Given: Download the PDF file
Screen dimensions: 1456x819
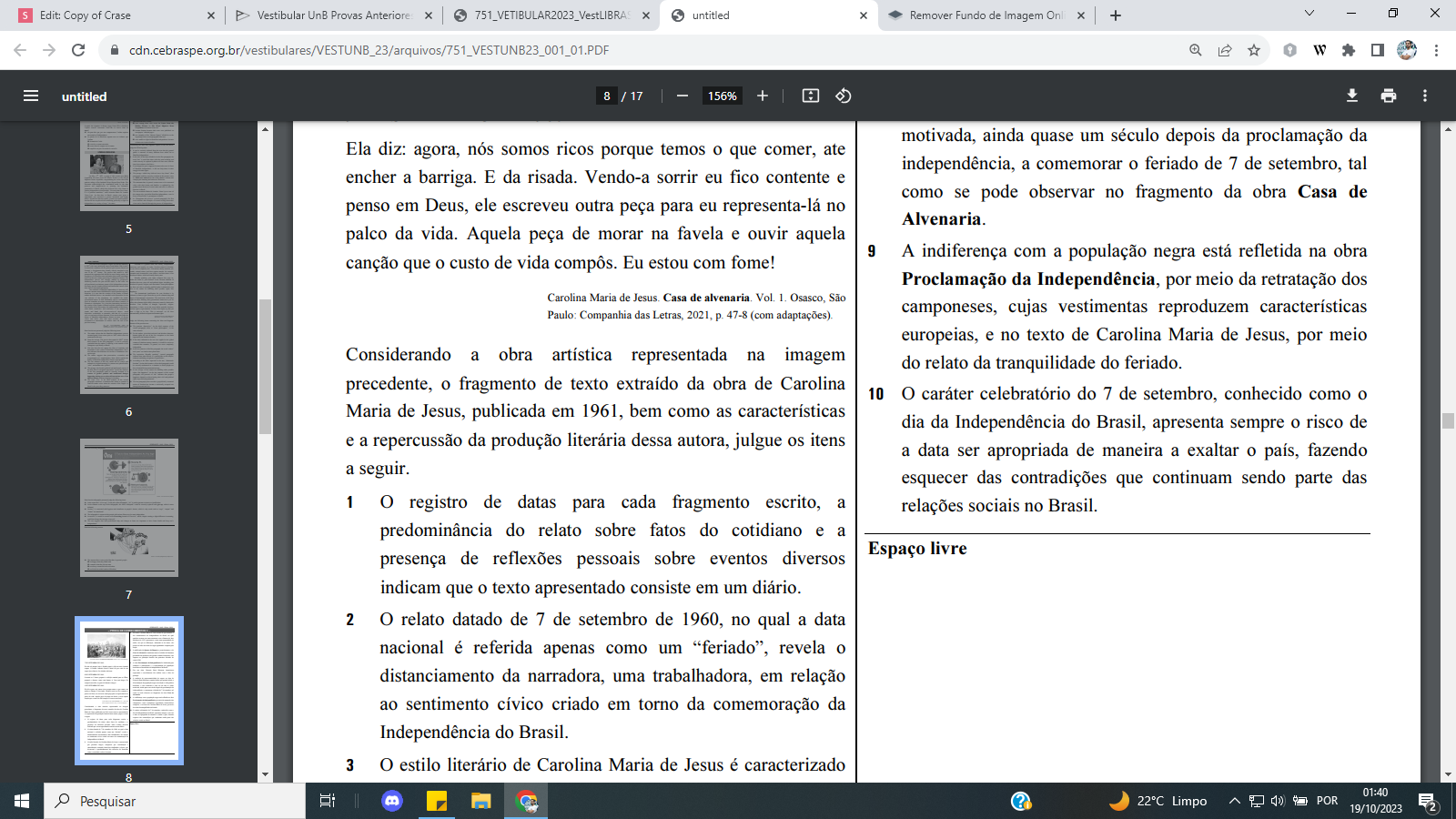Looking at the screenshot, I should [1352, 96].
